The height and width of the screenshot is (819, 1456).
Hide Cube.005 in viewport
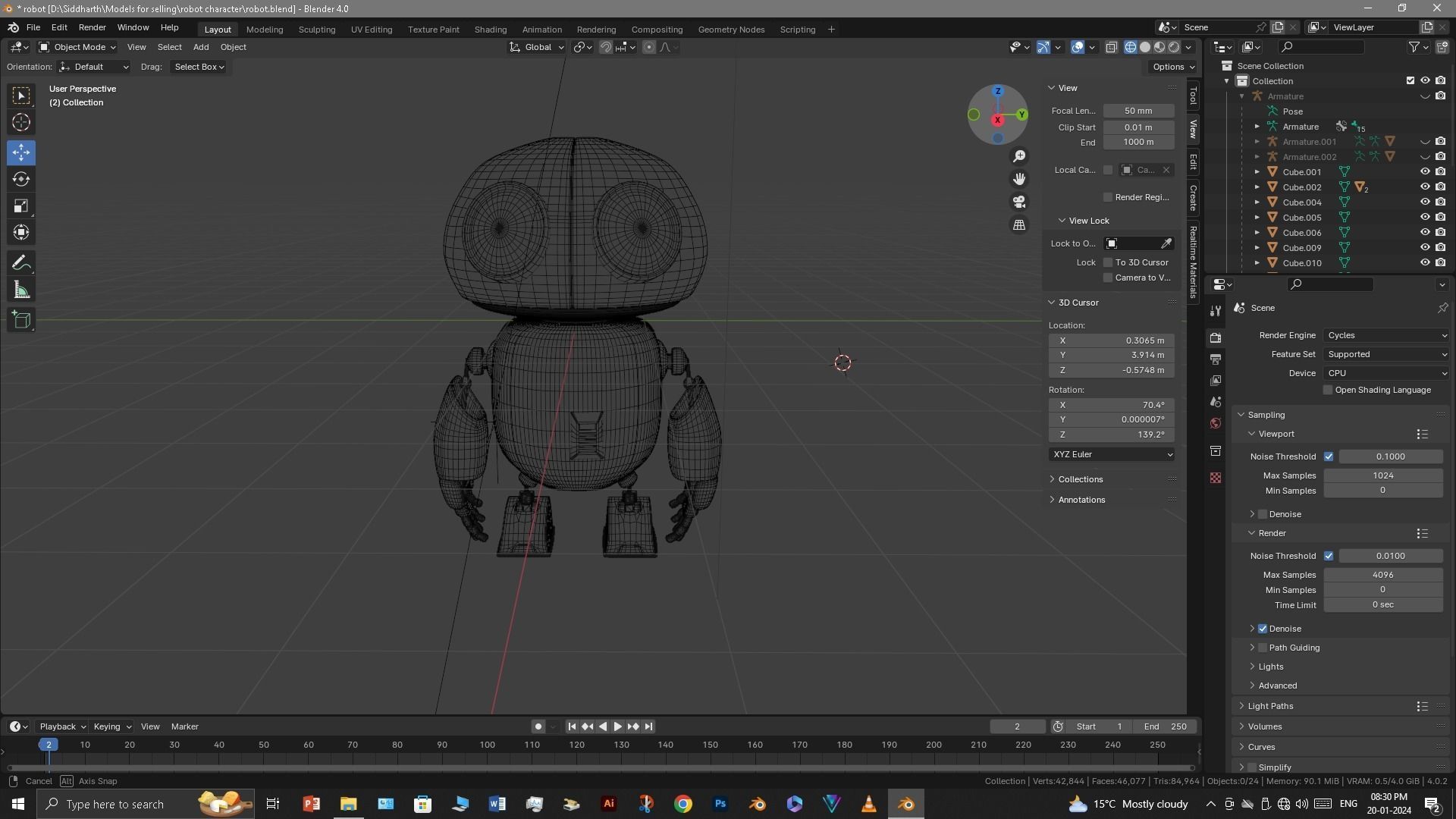point(1425,218)
